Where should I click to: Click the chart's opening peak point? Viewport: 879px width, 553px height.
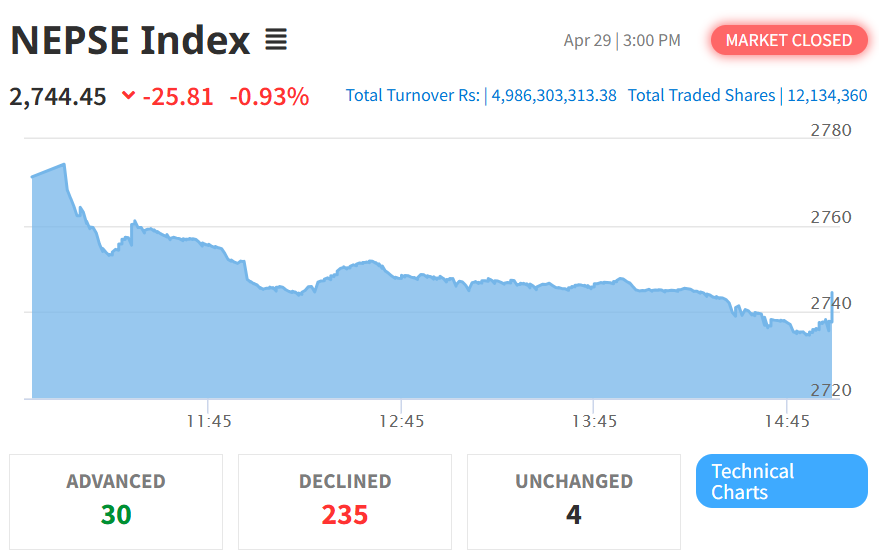pyautogui.click(x=65, y=165)
